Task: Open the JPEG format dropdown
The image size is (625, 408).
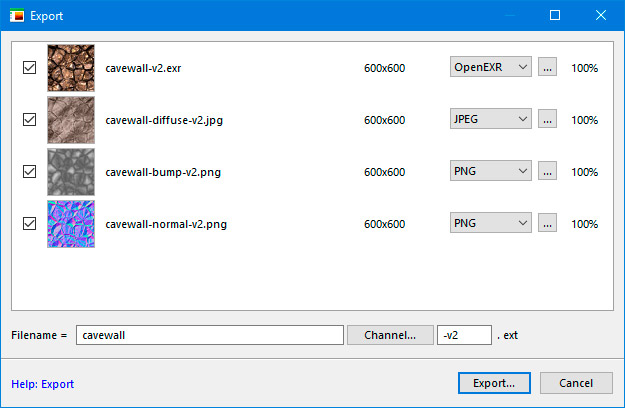Action: point(490,120)
